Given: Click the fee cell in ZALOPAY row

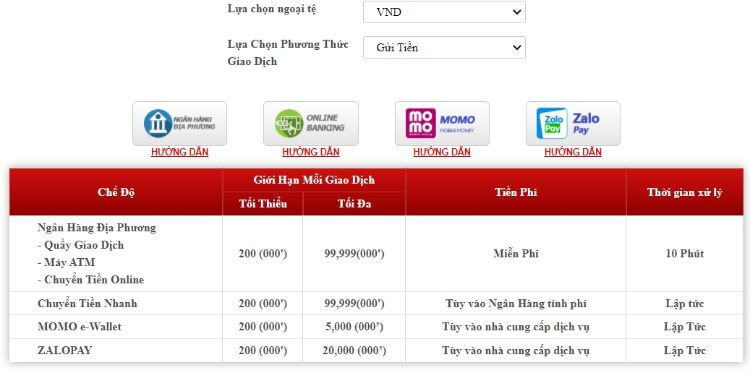Looking at the screenshot, I should pyautogui.click(x=516, y=351).
